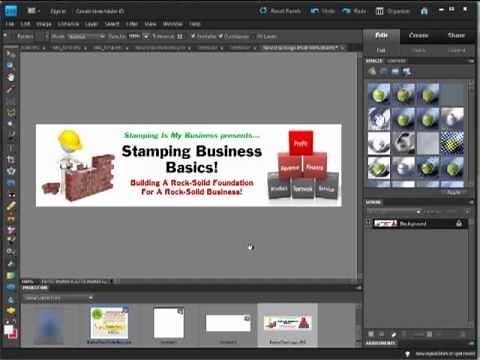Expand the Adjustments panel at the bottom right

[471, 343]
